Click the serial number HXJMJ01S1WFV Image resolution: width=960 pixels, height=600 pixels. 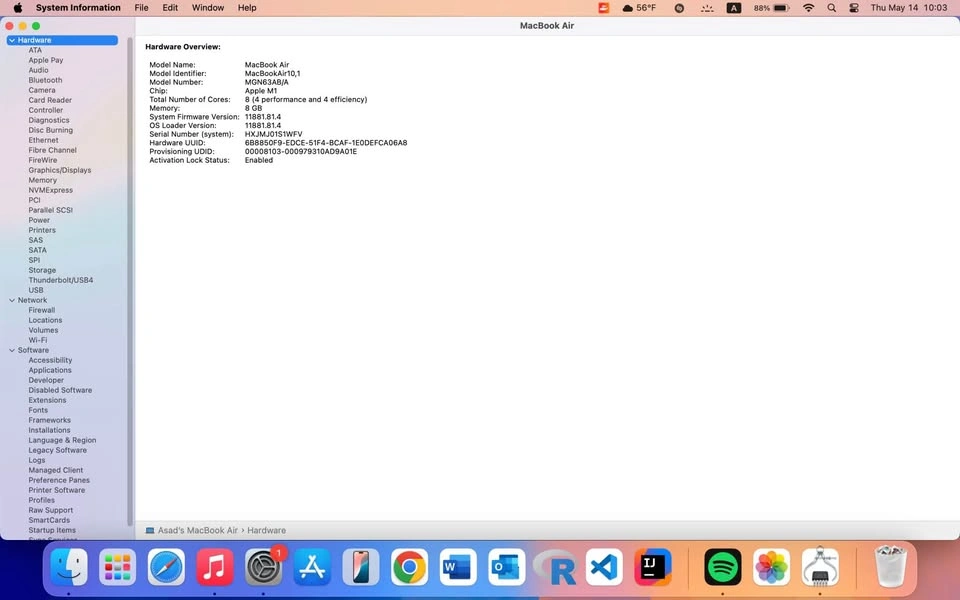273,134
